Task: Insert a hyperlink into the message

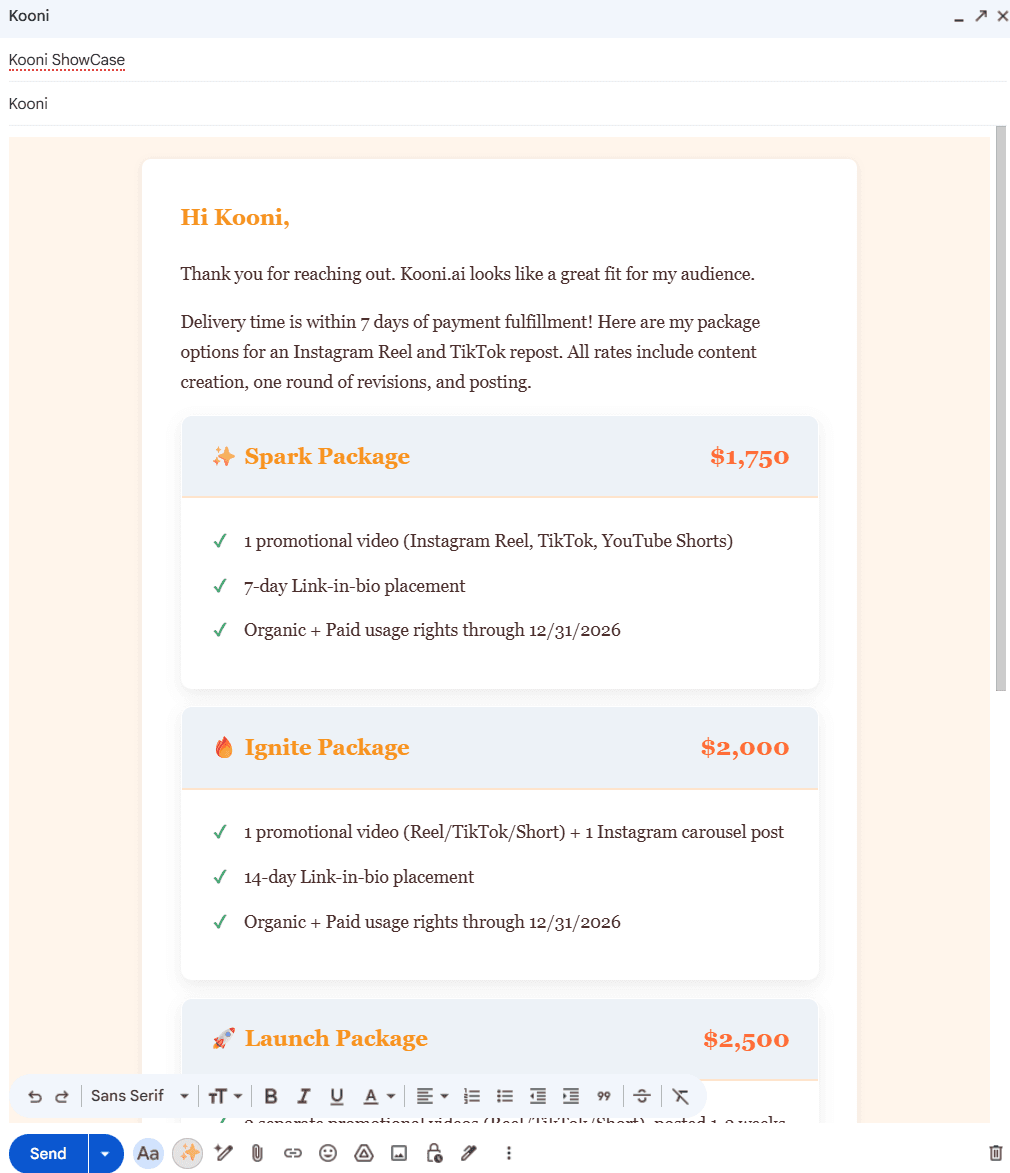Action: pos(293,1153)
